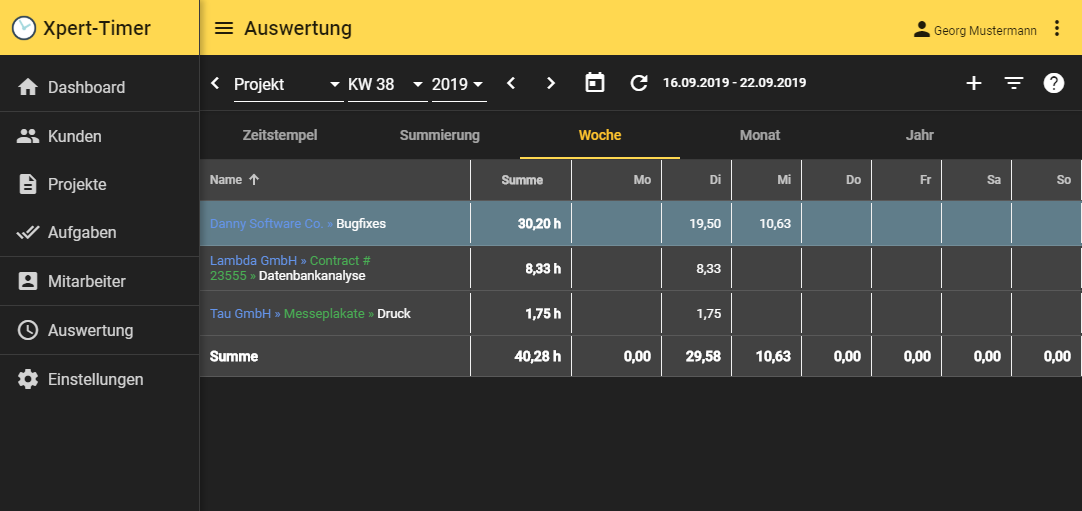The height and width of the screenshot is (511, 1082).
Task: Click the Xpert-Timer clock logo
Action: click(x=24, y=28)
